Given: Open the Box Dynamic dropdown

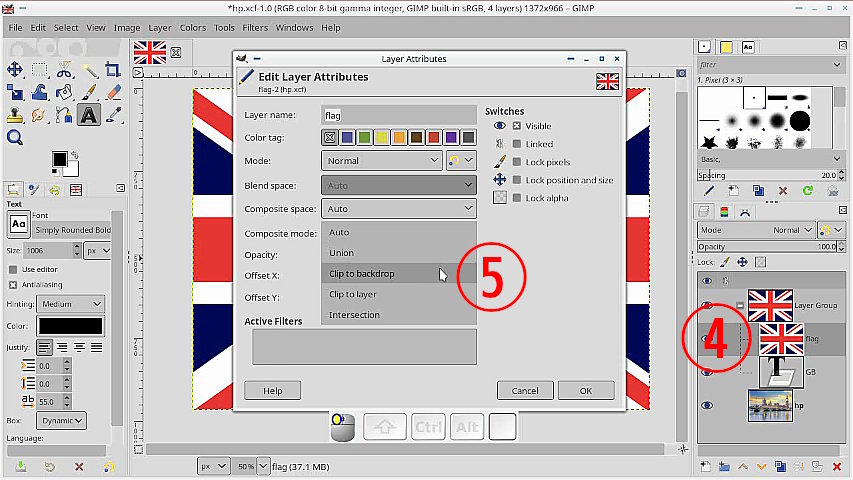Looking at the screenshot, I should click(61, 421).
